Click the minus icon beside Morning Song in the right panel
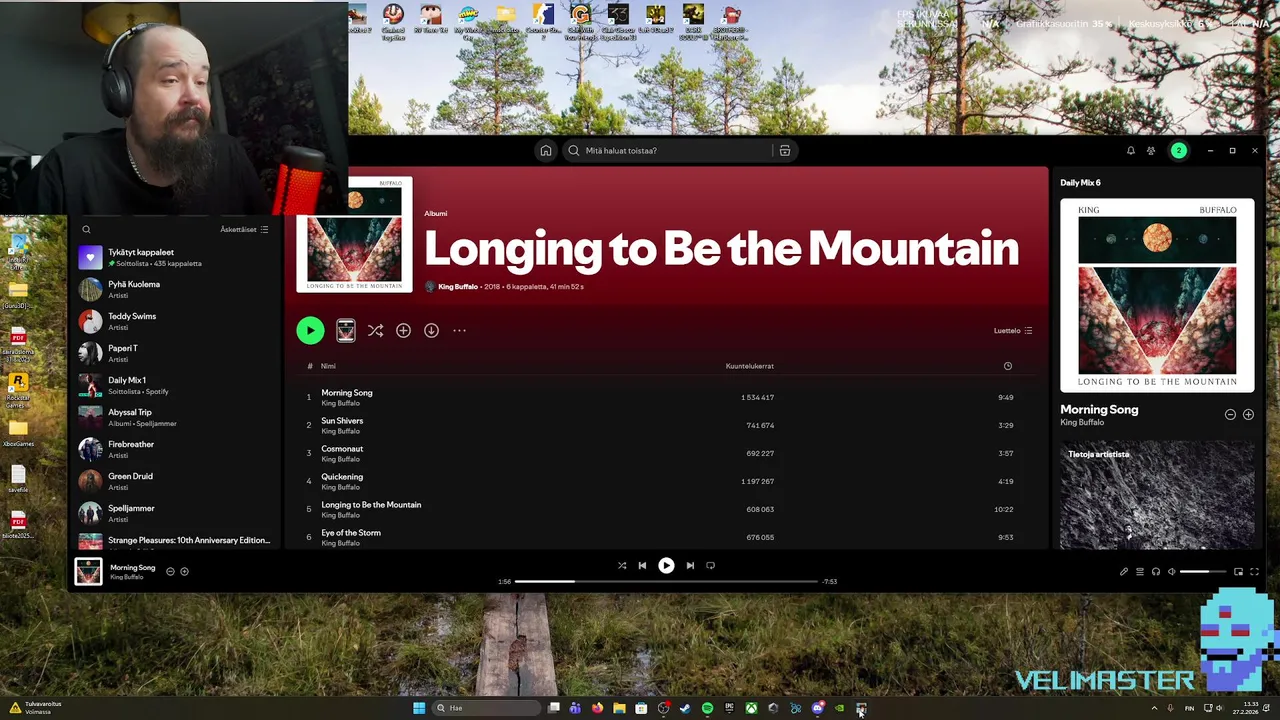The image size is (1280, 720). click(x=1230, y=415)
